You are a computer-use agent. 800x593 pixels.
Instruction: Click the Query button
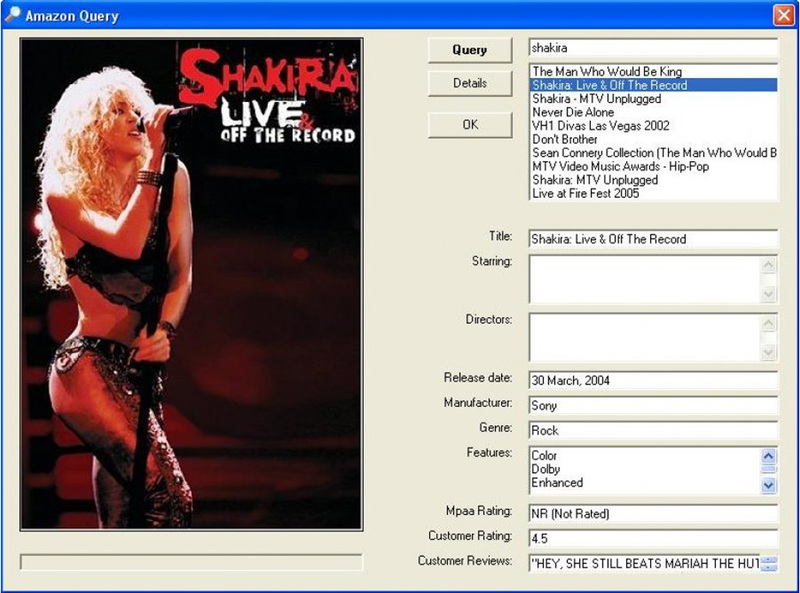coord(469,49)
